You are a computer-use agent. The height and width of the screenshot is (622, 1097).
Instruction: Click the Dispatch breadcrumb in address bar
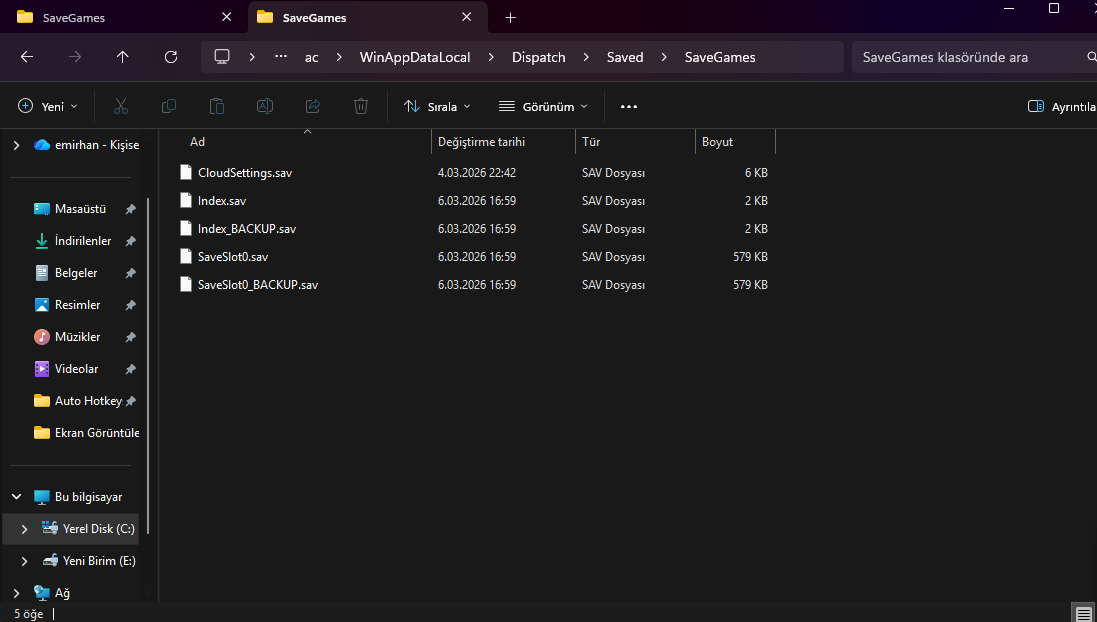pyautogui.click(x=538, y=57)
